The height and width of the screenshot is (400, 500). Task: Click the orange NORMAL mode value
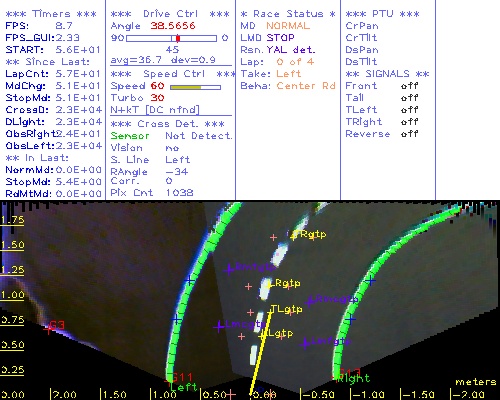pyautogui.click(x=288, y=26)
